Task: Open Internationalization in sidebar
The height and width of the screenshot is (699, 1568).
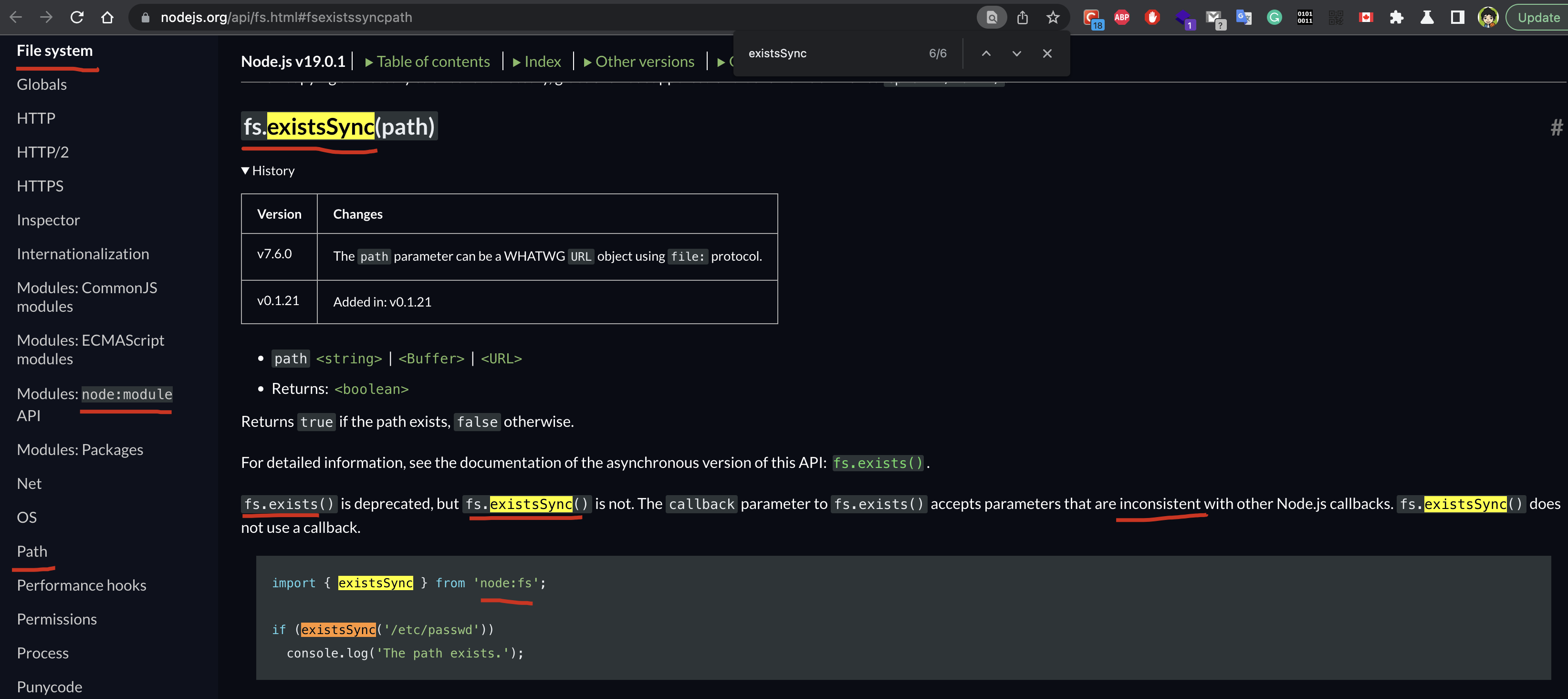Action: [x=83, y=254]
